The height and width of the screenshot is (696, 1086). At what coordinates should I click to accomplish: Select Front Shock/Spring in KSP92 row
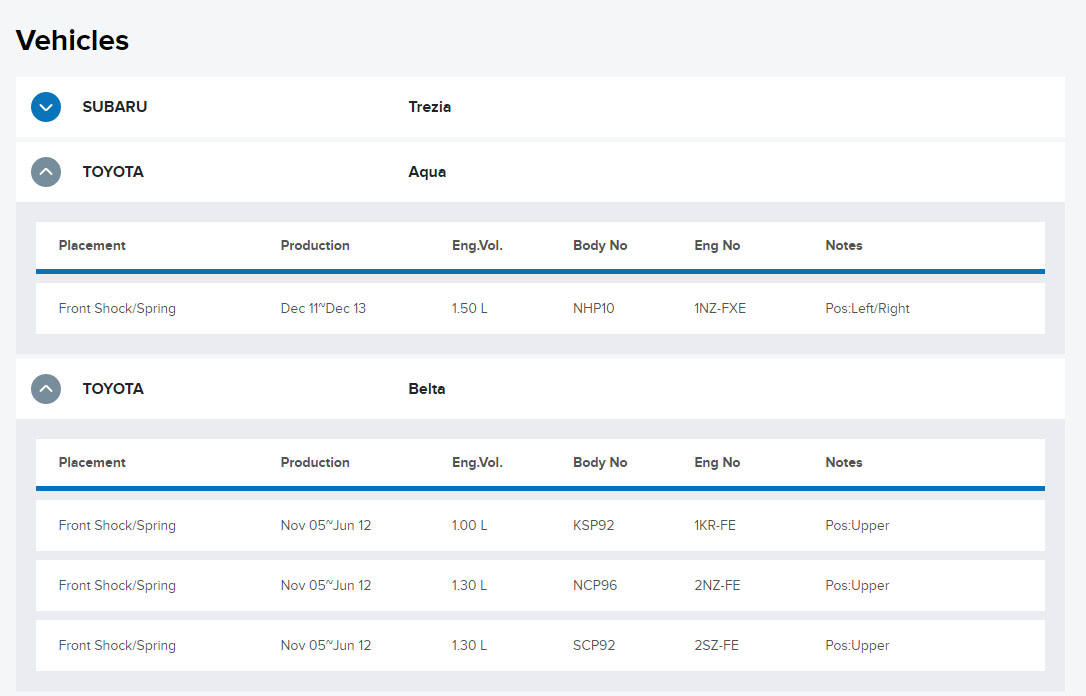[117, 525]
